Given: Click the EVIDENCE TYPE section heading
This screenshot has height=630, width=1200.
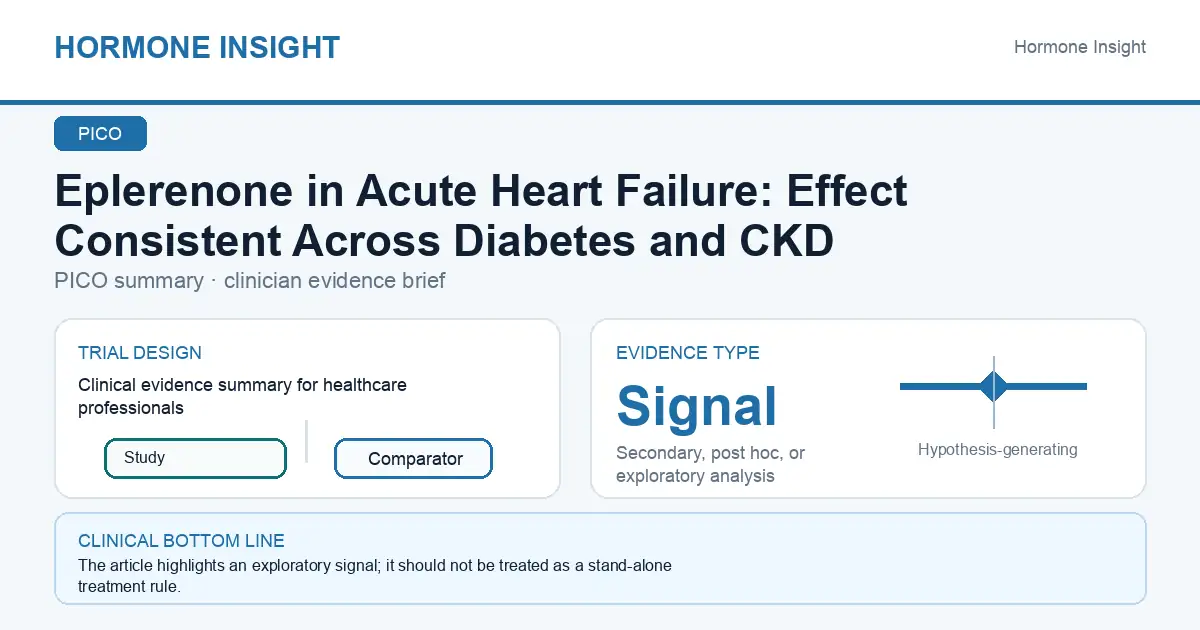Looking at the screenshot, I should point(688,353).
